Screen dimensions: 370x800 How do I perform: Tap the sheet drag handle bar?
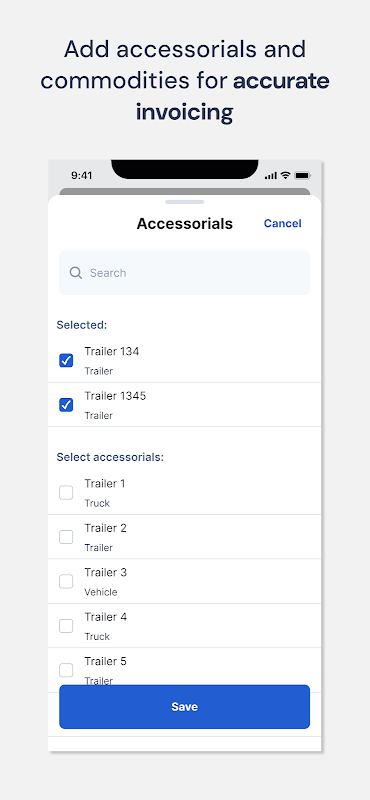[x=184, y=202]
